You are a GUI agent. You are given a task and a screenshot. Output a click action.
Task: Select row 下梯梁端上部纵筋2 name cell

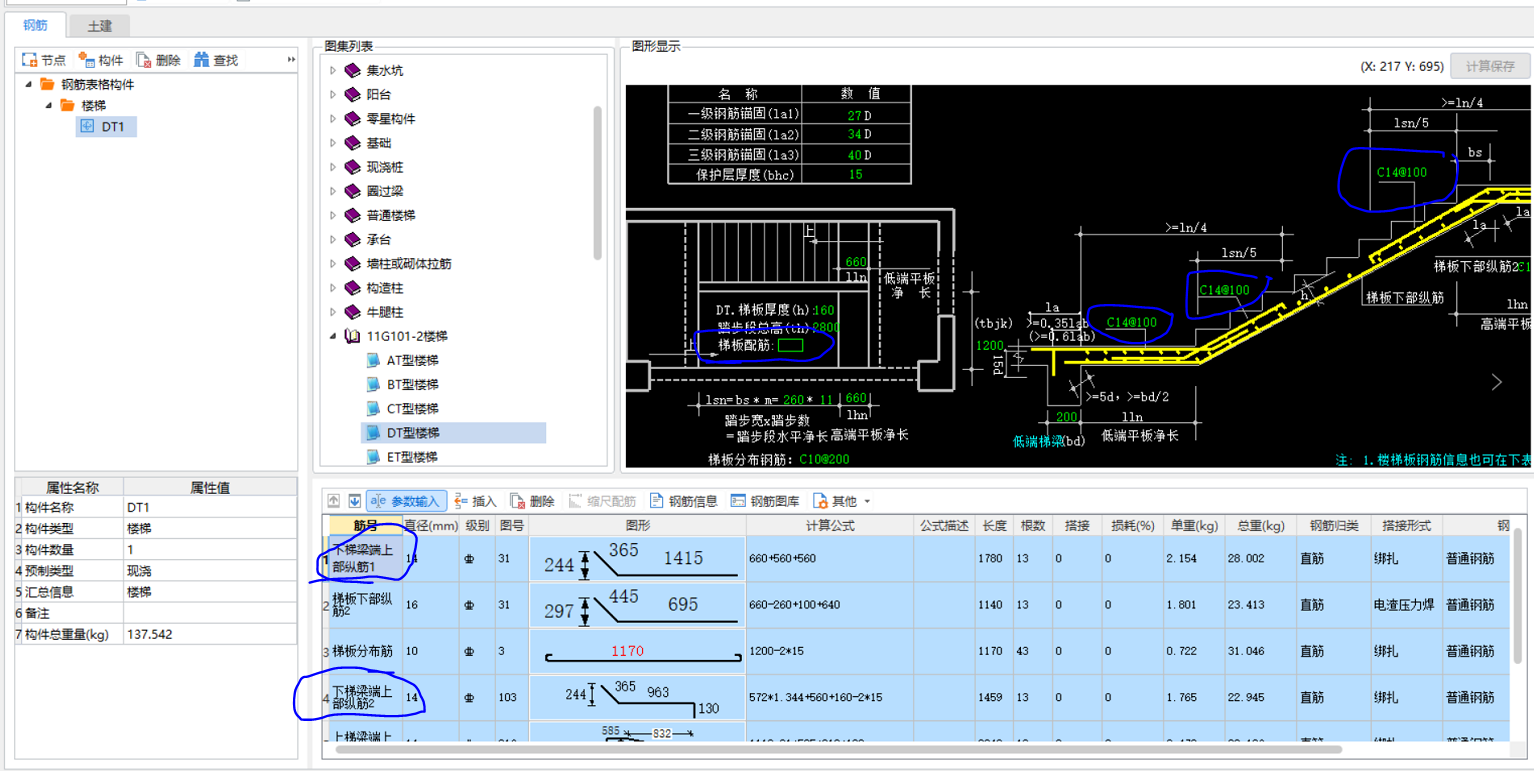(x=366, y=697)
